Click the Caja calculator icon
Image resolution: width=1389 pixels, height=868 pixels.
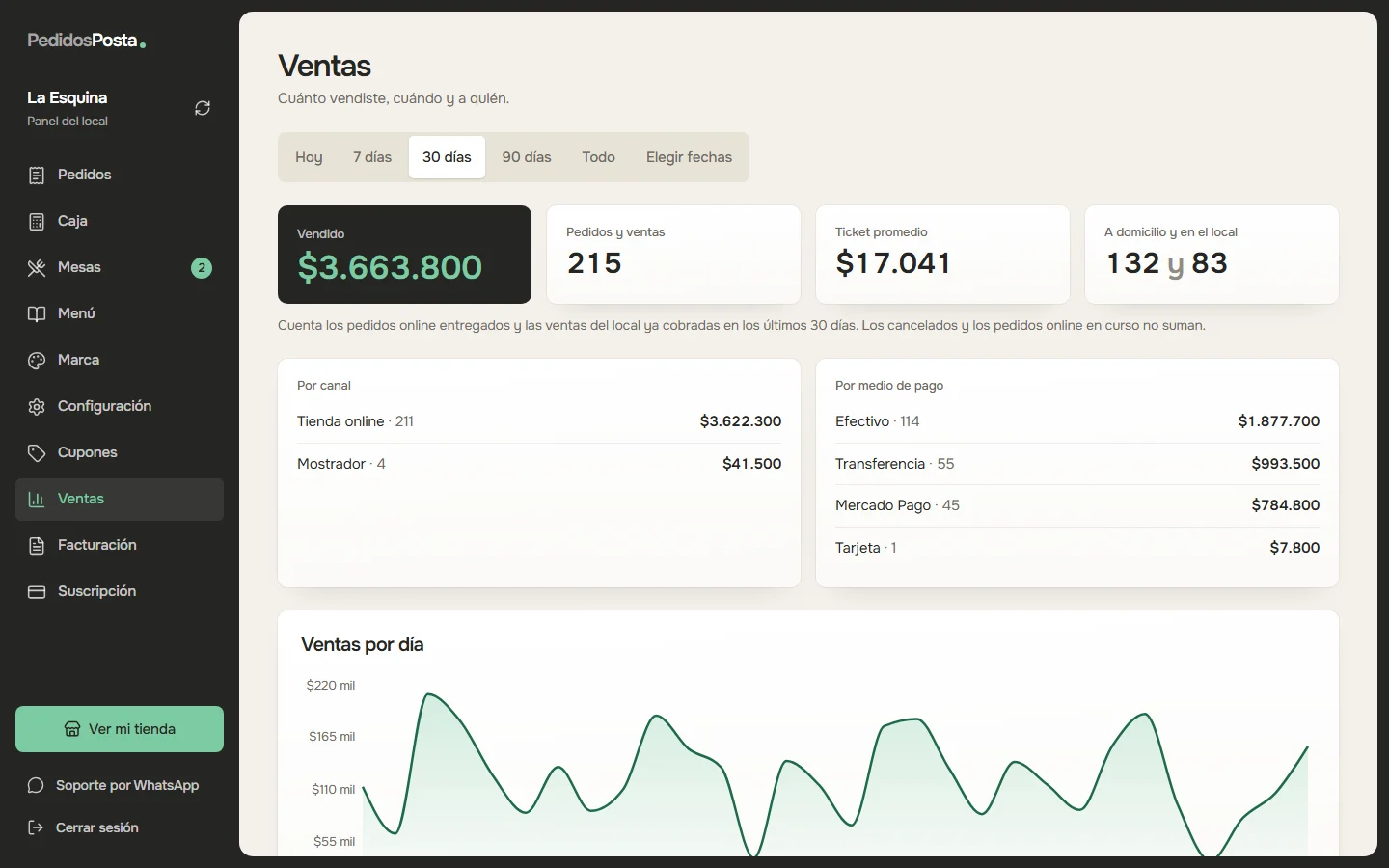(x=37, y=221)
